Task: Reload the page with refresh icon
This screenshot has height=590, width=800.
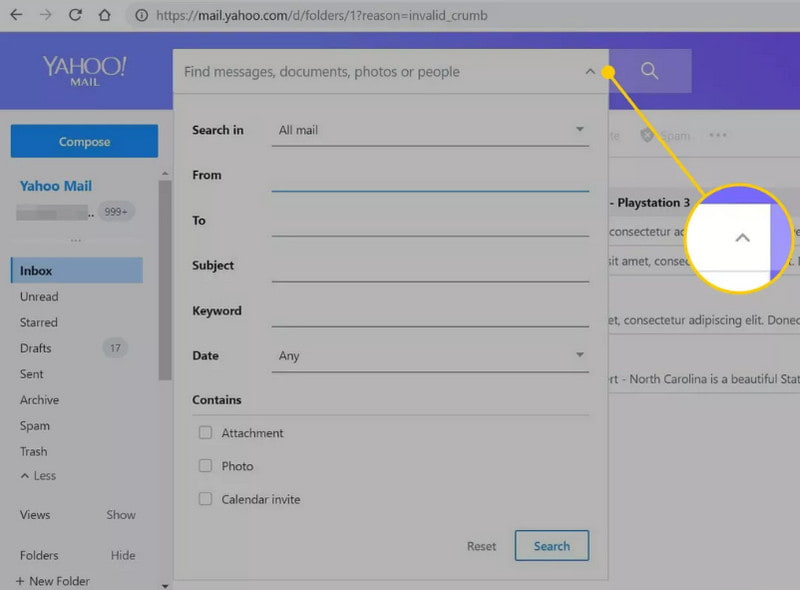Action: [74, 15]
